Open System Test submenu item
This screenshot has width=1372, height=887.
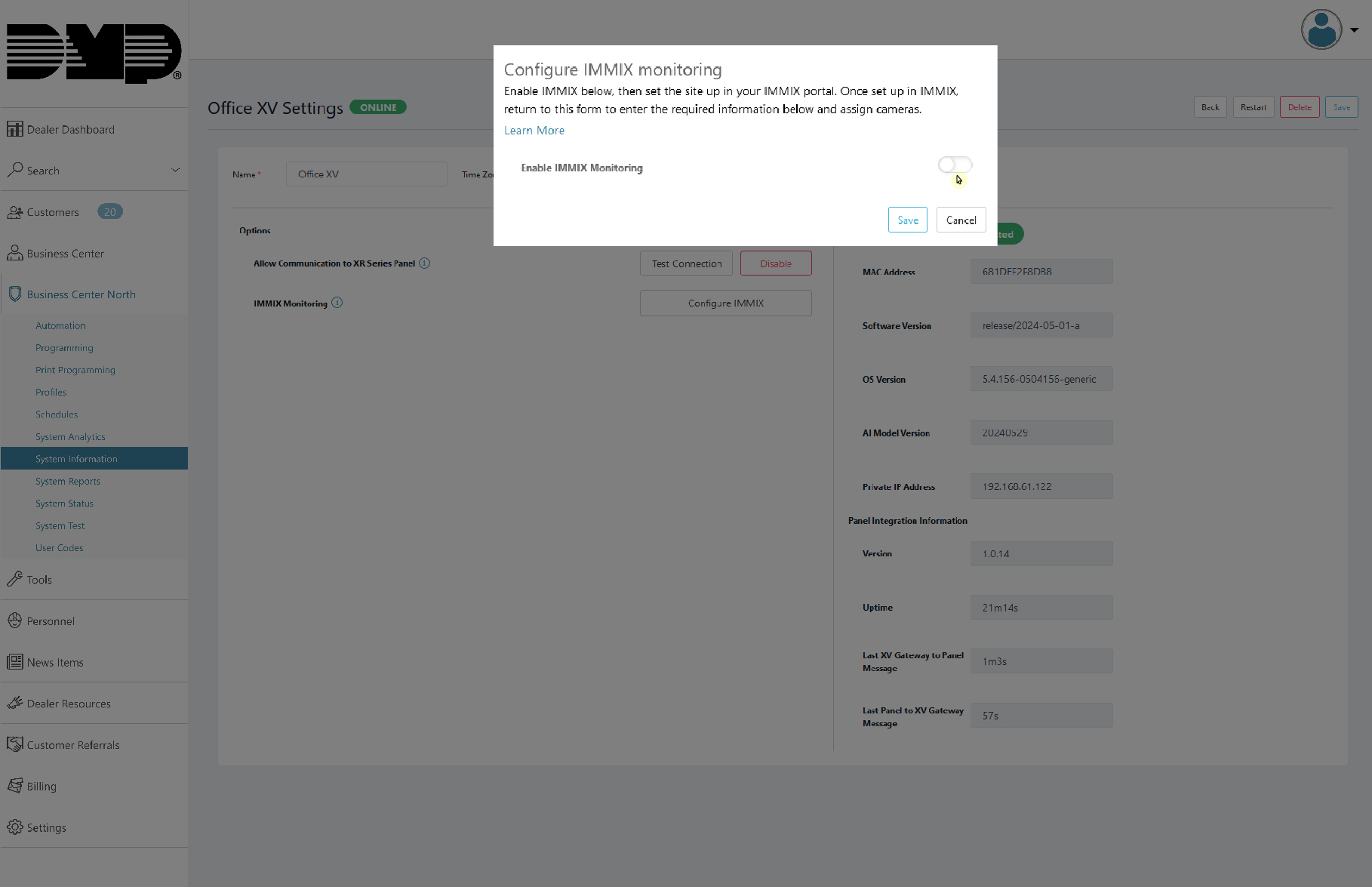(x=60, y=525)
